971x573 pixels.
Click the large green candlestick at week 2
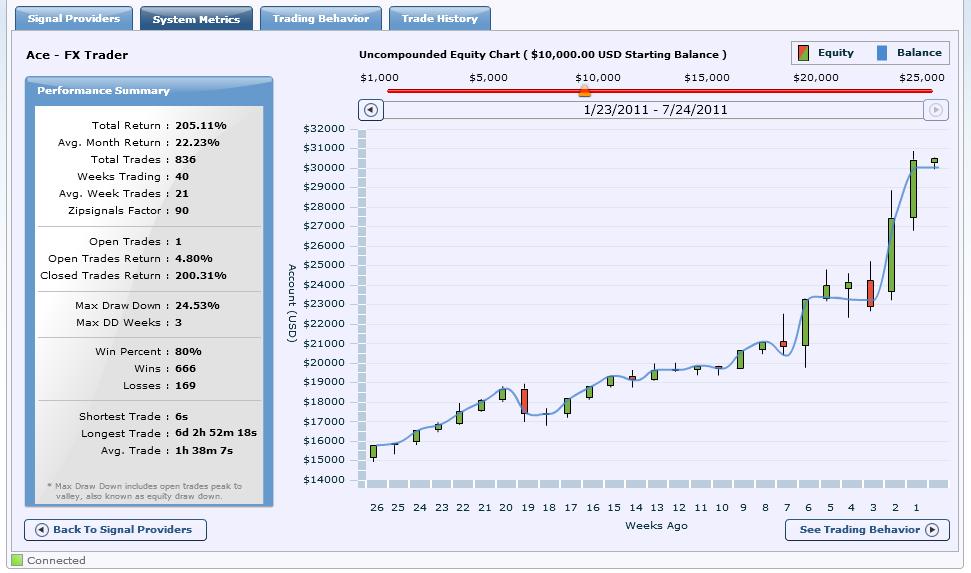click(x=891, y=255)
